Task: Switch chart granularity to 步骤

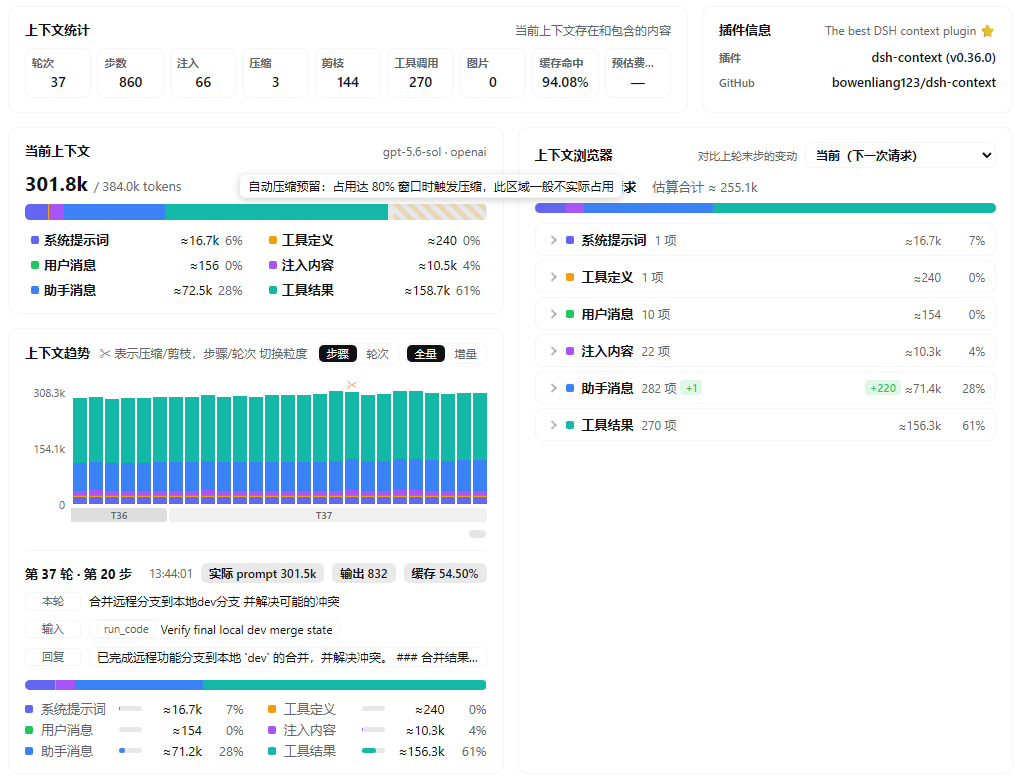Action: coord(337,353)
